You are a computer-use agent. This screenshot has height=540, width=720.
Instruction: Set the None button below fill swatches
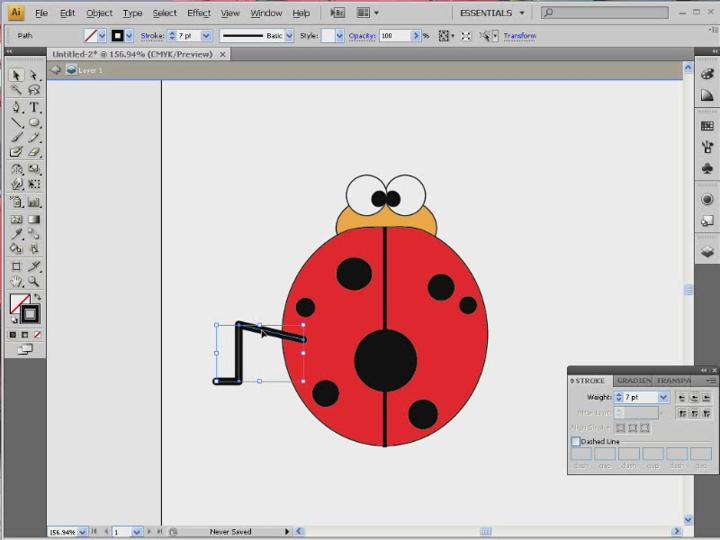(38, 335)
